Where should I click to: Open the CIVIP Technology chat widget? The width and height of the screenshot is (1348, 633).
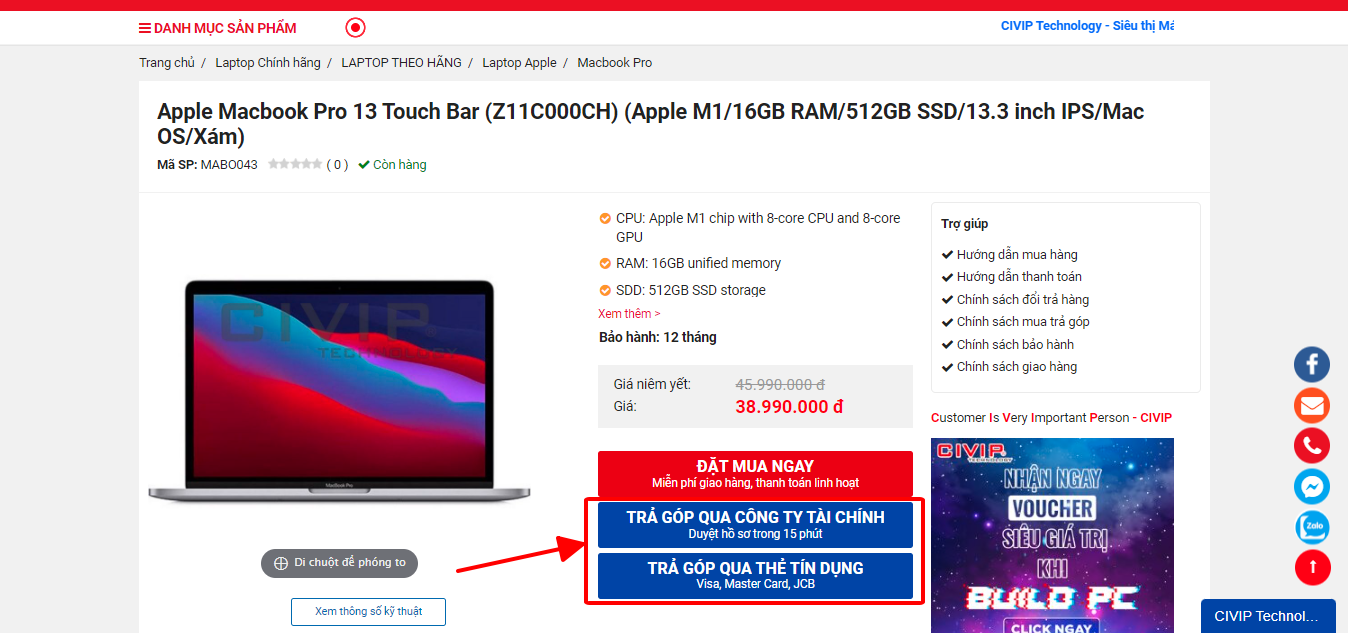click(x=1268, y=616)
